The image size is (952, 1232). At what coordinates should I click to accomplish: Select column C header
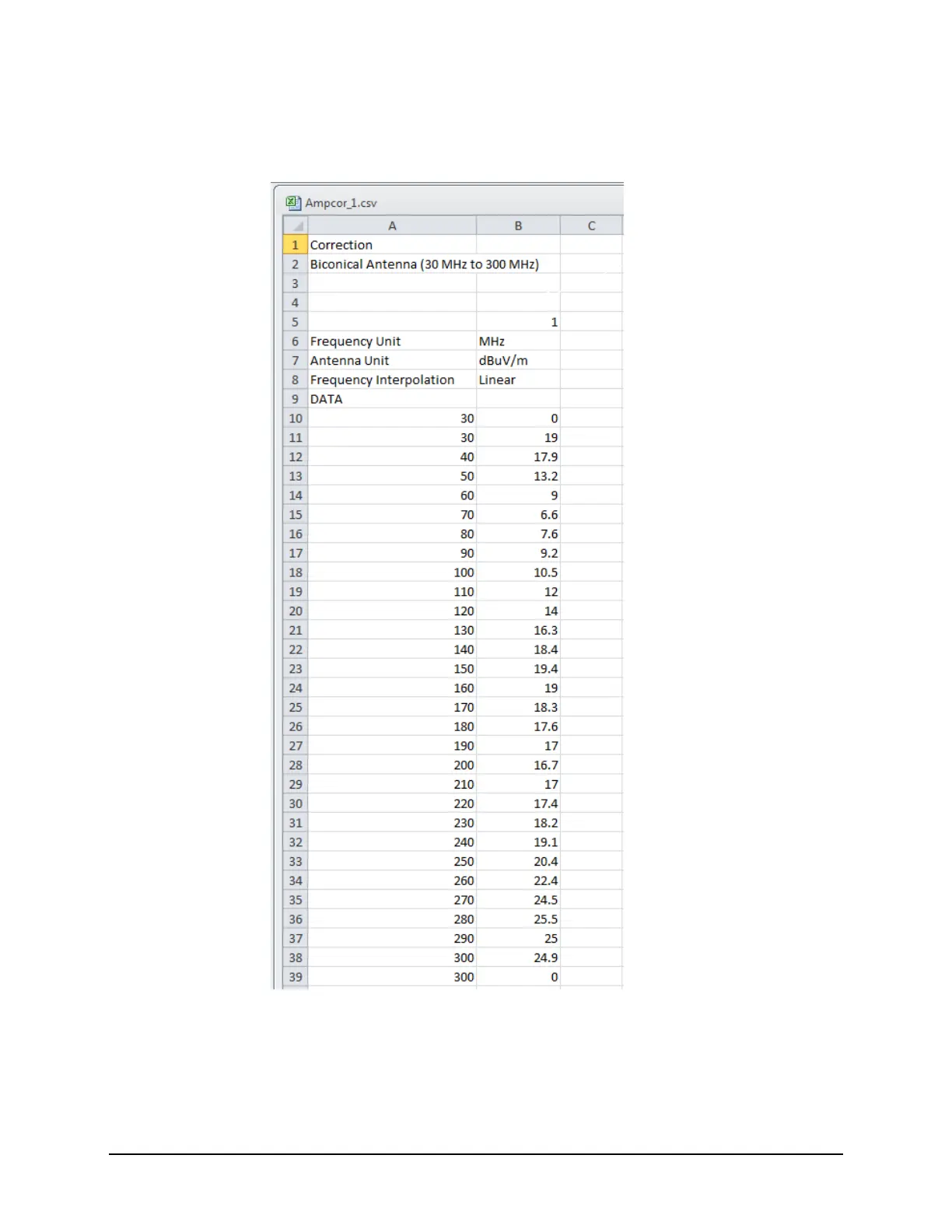click(x=591, y=226)
